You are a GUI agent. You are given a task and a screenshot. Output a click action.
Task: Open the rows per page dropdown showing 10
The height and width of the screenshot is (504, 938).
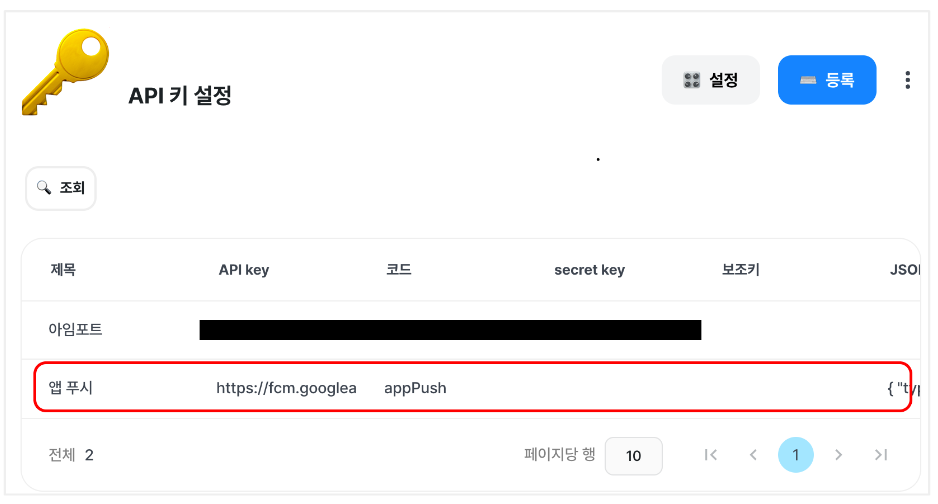tap(634, 456)
